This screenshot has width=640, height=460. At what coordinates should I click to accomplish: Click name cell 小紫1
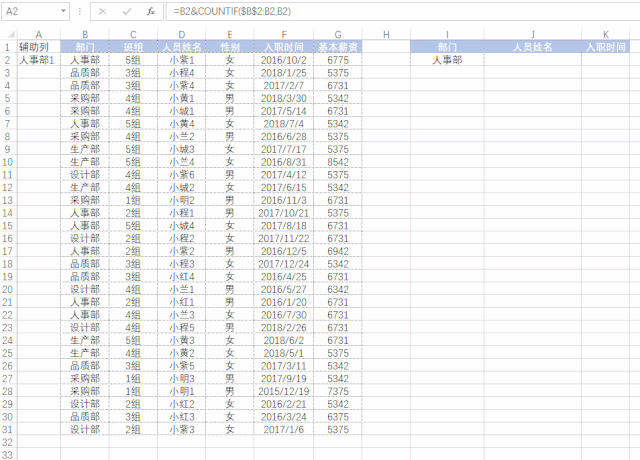pyautogui.click(x=182, y=60)
